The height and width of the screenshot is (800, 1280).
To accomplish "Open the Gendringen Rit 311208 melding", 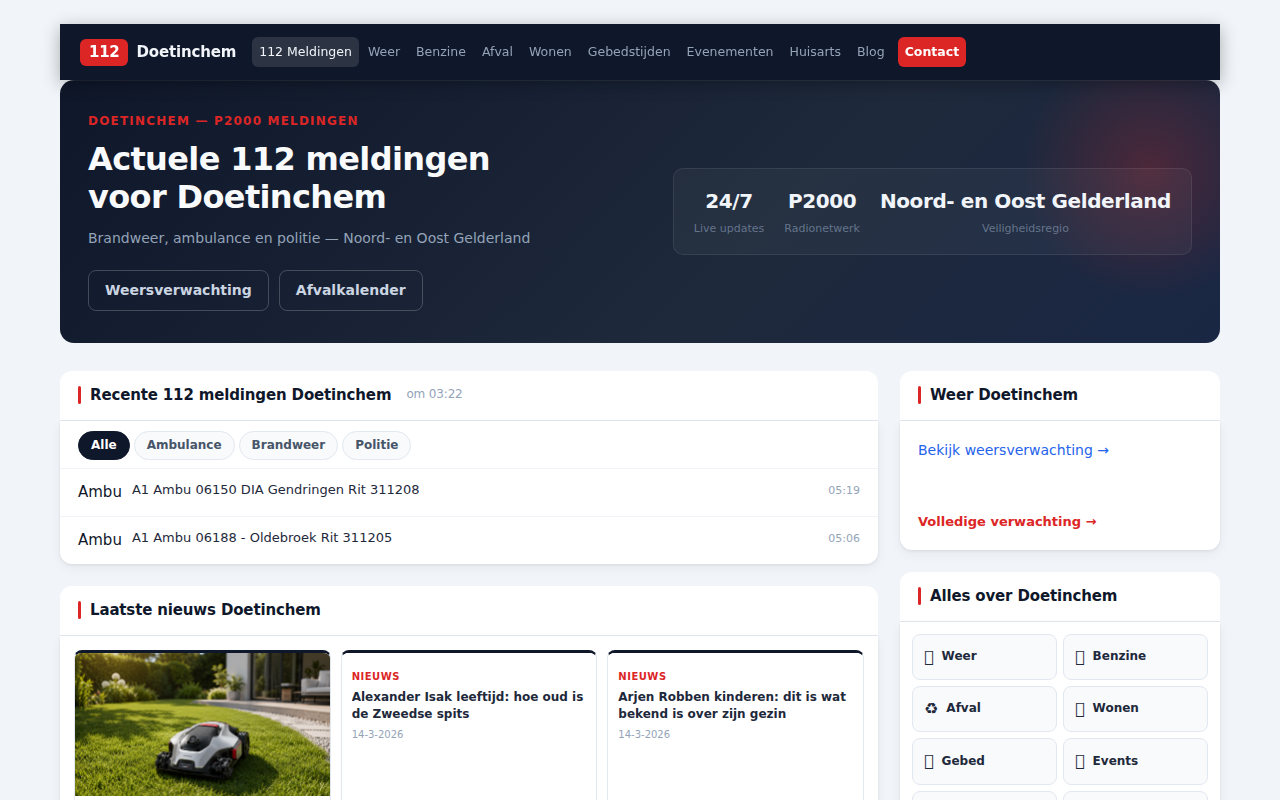I will point(469,491).
